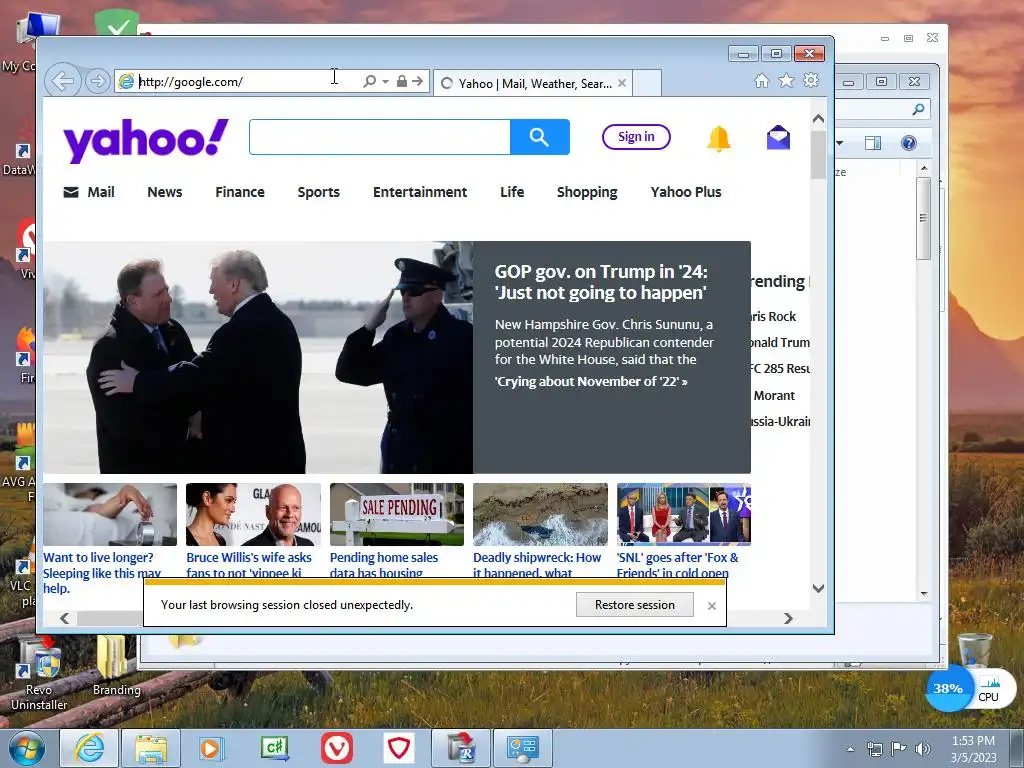
Task: Click the Yahoo search text box
Action: (379, 137)
